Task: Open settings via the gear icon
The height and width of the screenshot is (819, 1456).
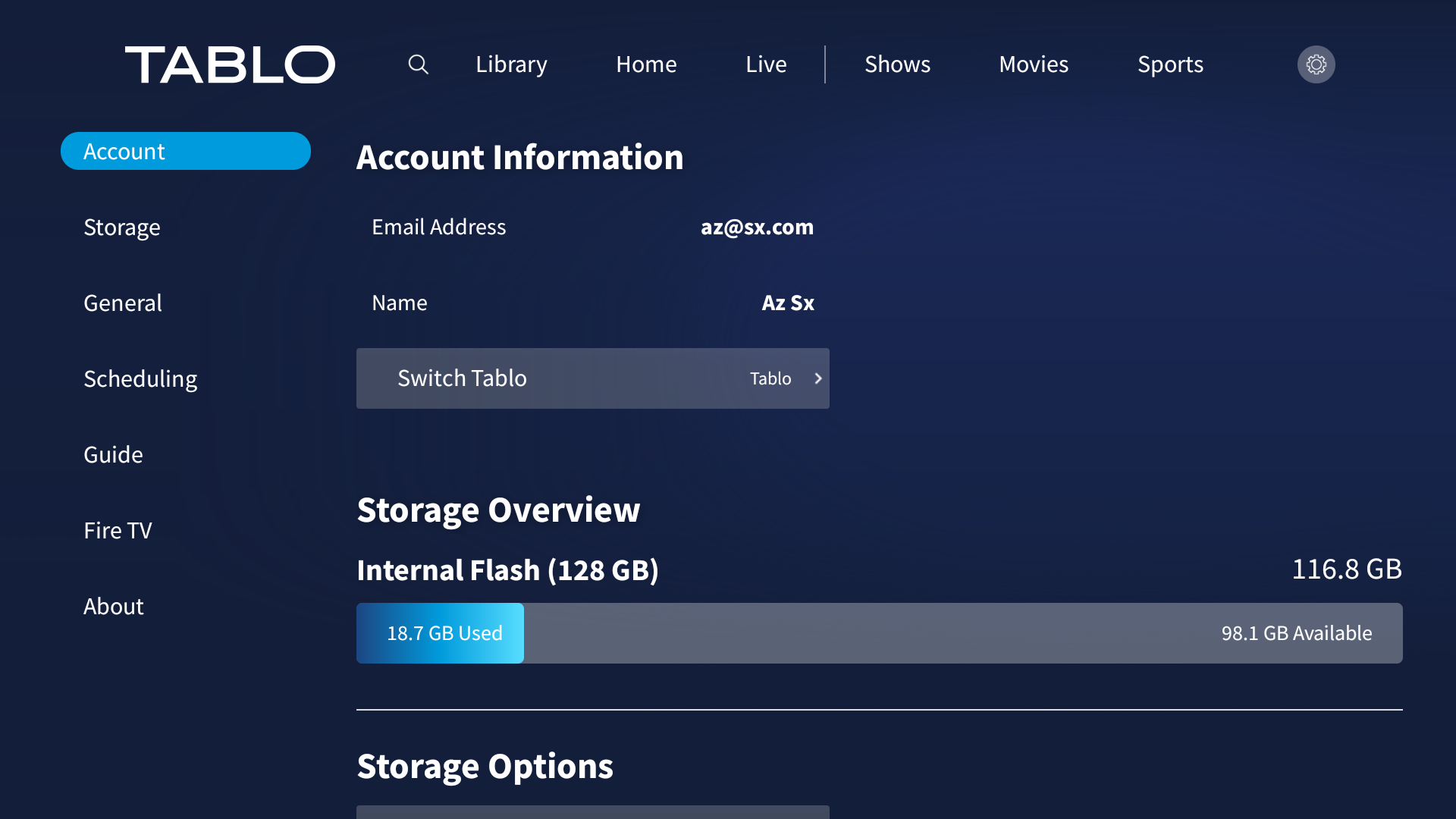Action: tap(1316, 64)
